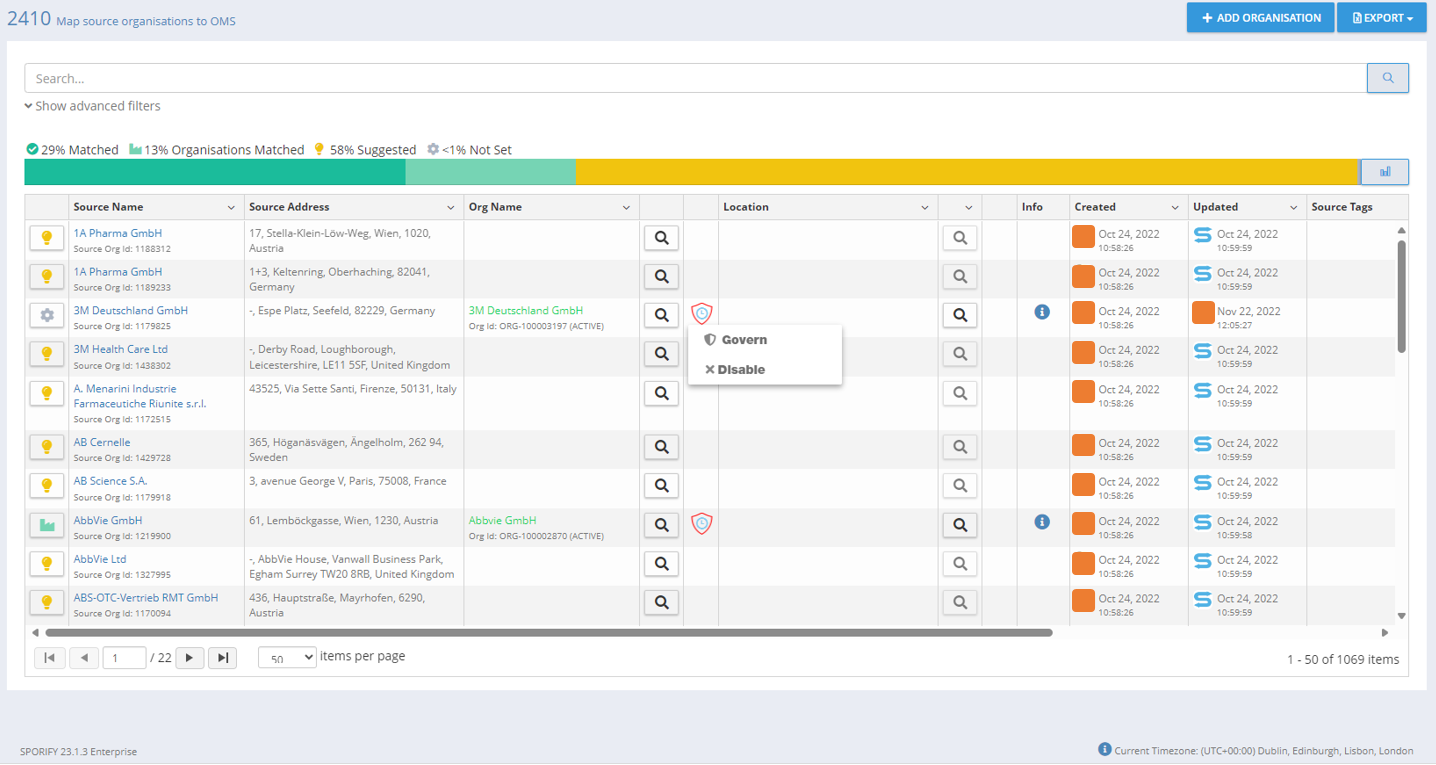Expand Show advanced filters

click(92, 106)
